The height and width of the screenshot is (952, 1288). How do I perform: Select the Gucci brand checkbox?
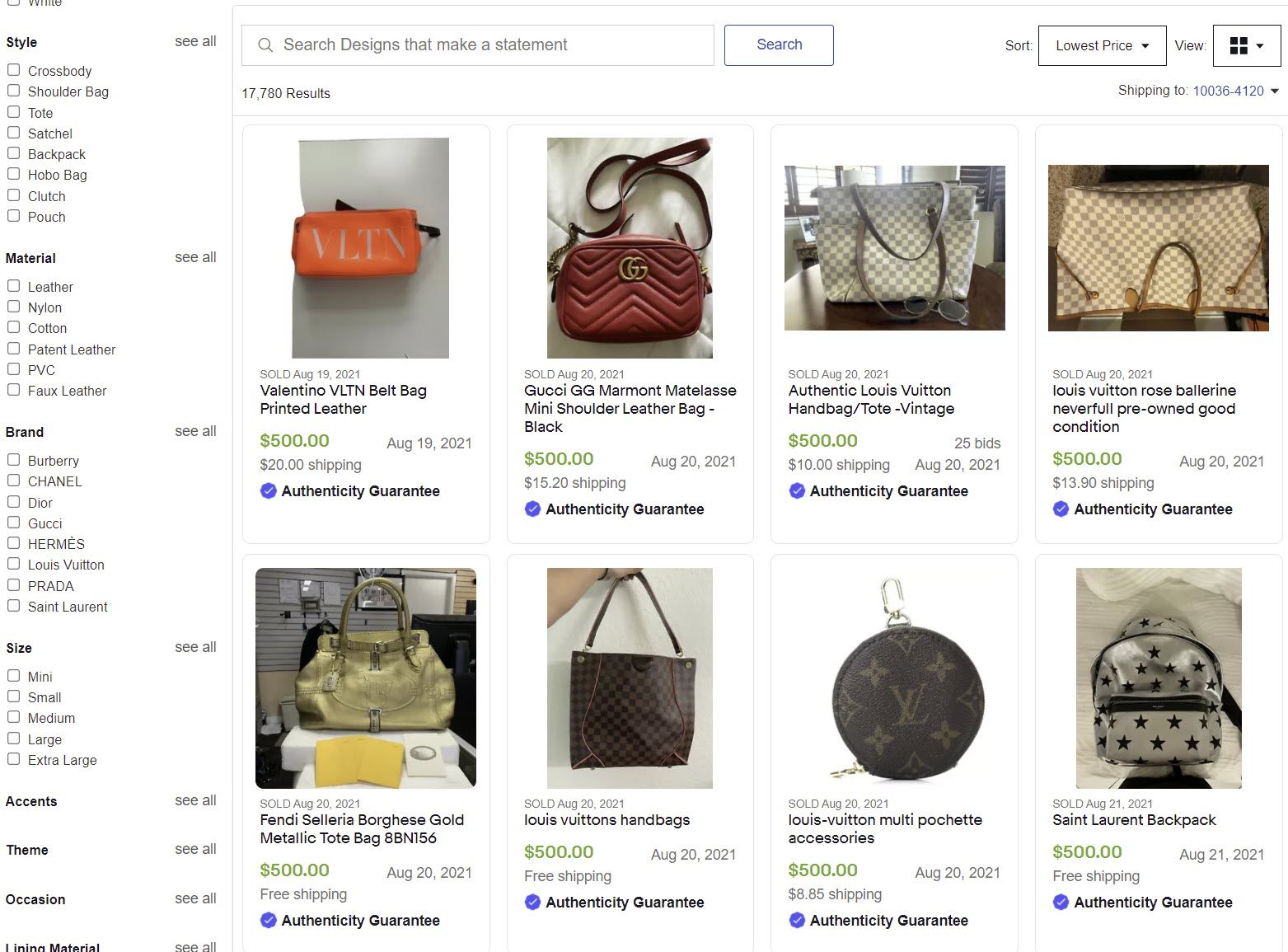tap(13, 523)
